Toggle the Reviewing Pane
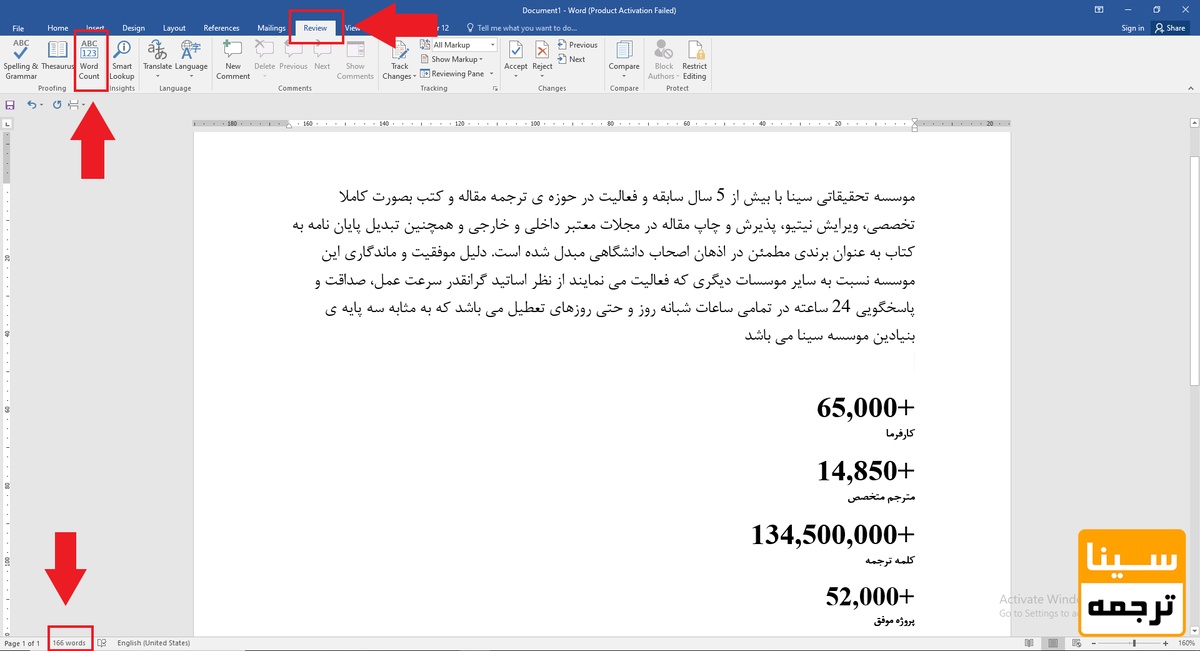Screen dimensions: 1200x651 pyautogui.click(x=457, y=73)
